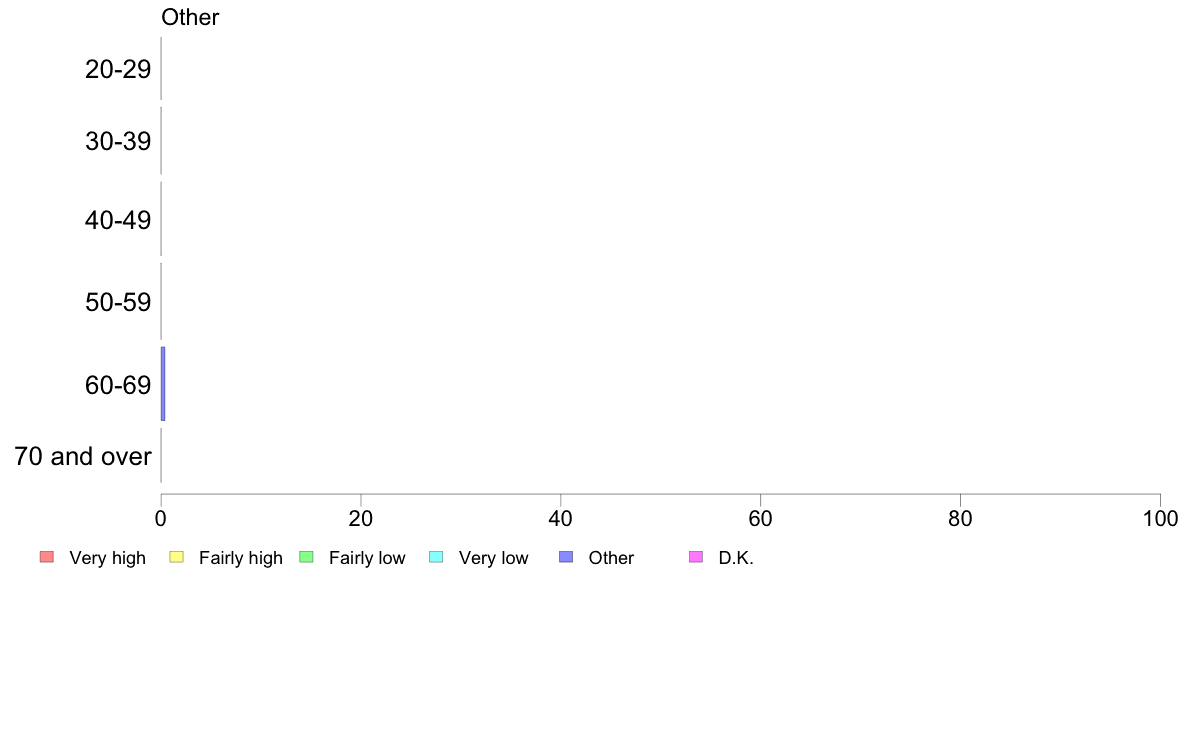Click axis tick label 40
The width and height of the screenshot is (1188, 736).
(x=561, y=518)
